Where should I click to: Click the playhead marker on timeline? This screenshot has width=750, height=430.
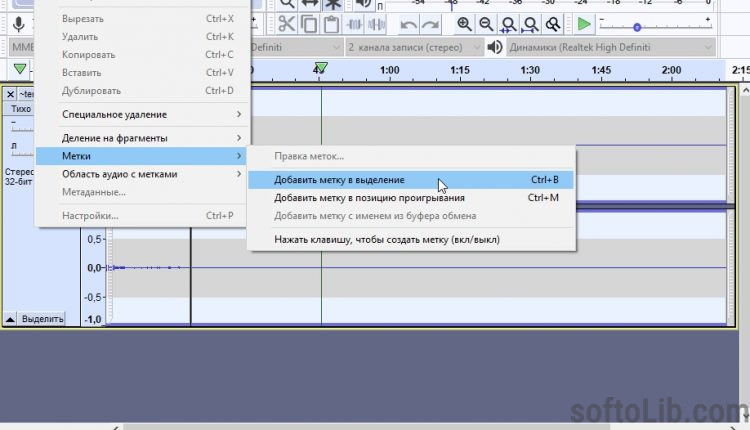[321, 68]
